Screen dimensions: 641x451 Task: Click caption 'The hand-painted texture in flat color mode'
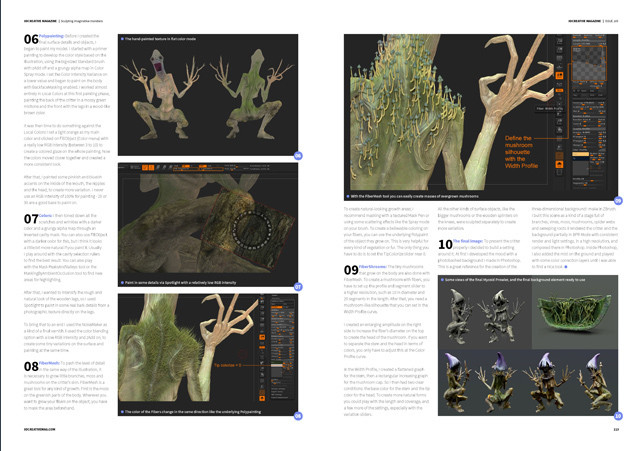tap(160, 39)
